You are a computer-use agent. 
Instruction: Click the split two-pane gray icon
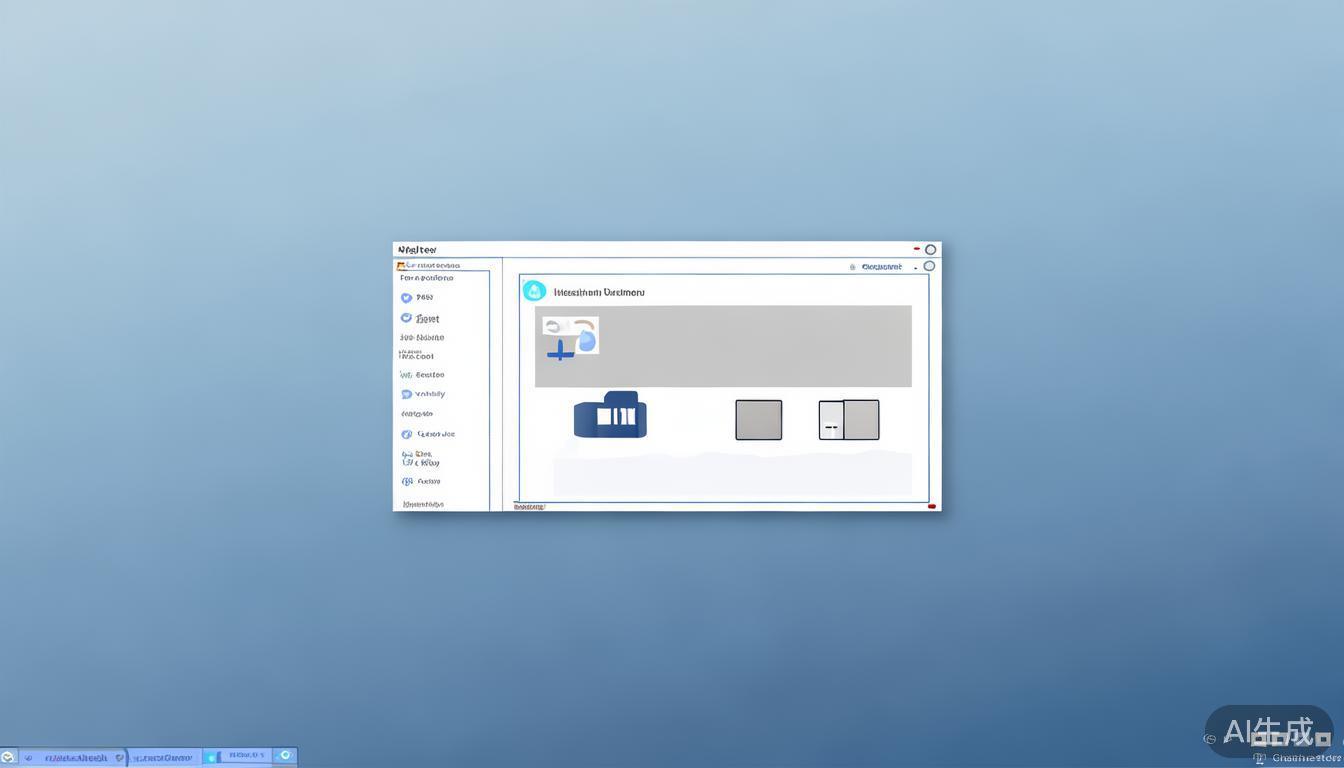coord(849,420)
